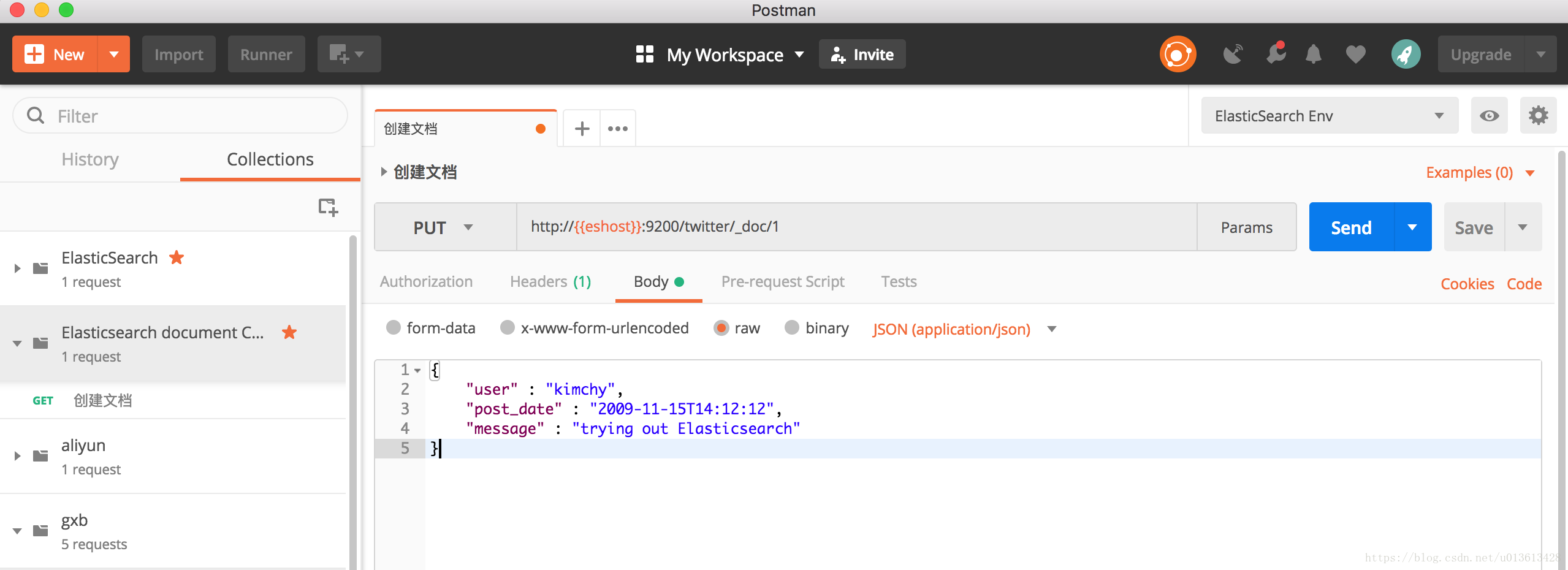Select the form-data radio button
This screenshot has width=1568, height=570.
coord(394,328)
